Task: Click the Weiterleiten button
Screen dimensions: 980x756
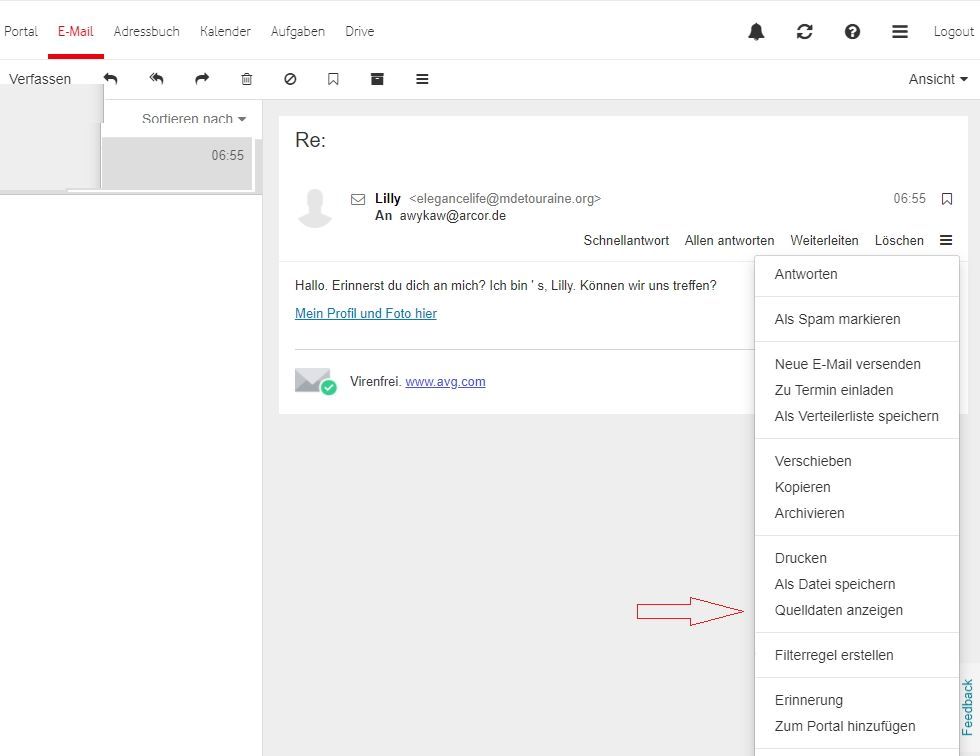Action: tap(824, 241)
